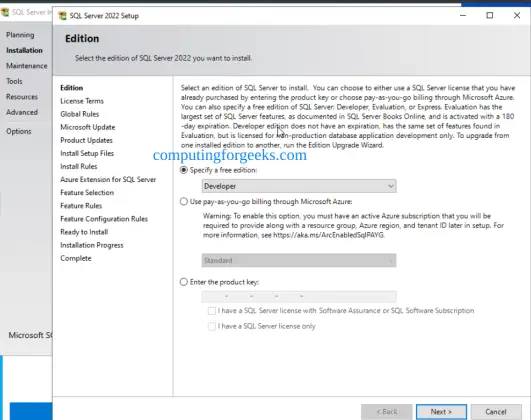Maximize the SQL Server 2022 Setup window
The height and width of the screenshot is (420, 531).
click(490, 15)
